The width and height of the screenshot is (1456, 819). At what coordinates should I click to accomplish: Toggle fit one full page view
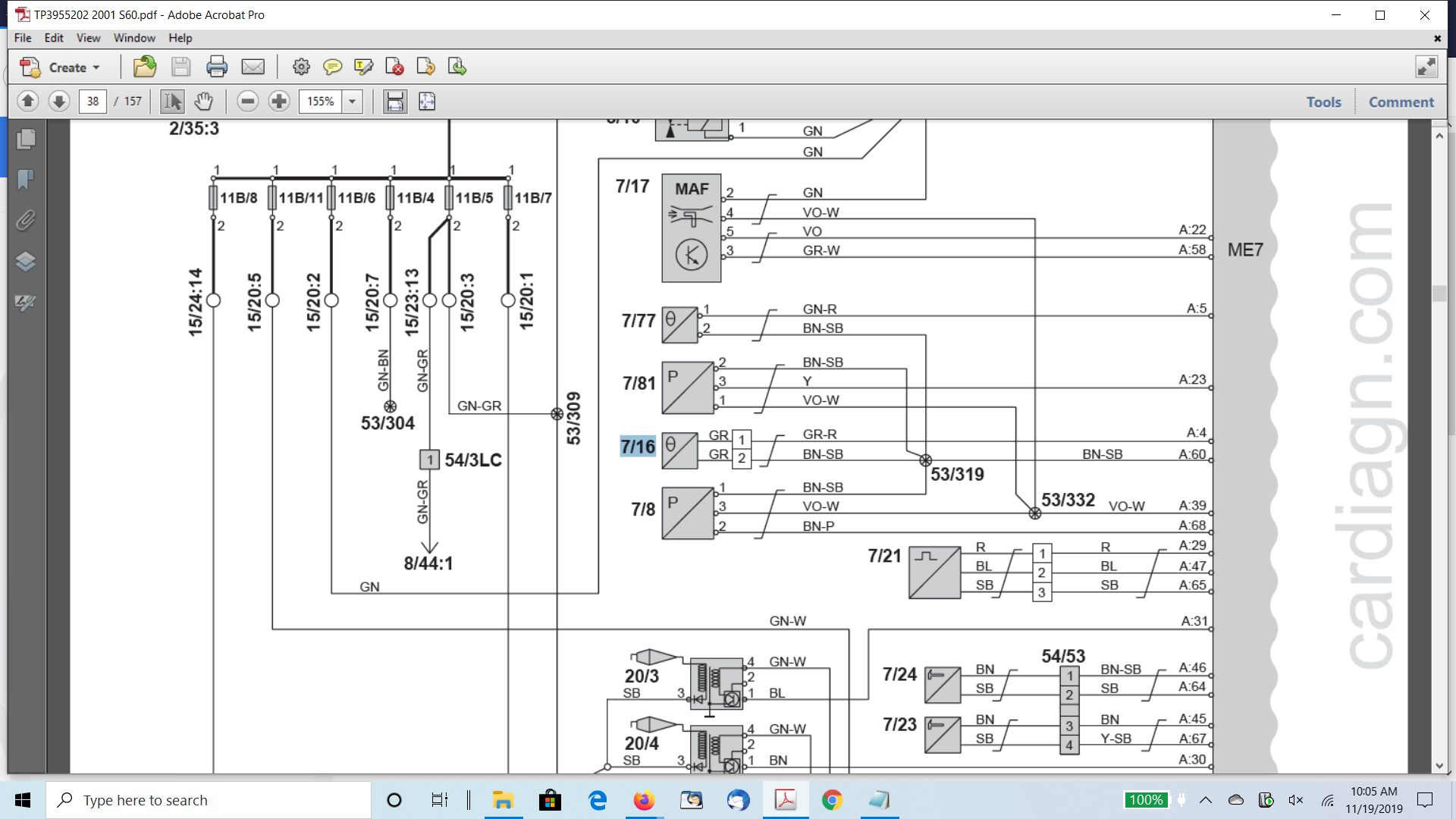[427, 101]
